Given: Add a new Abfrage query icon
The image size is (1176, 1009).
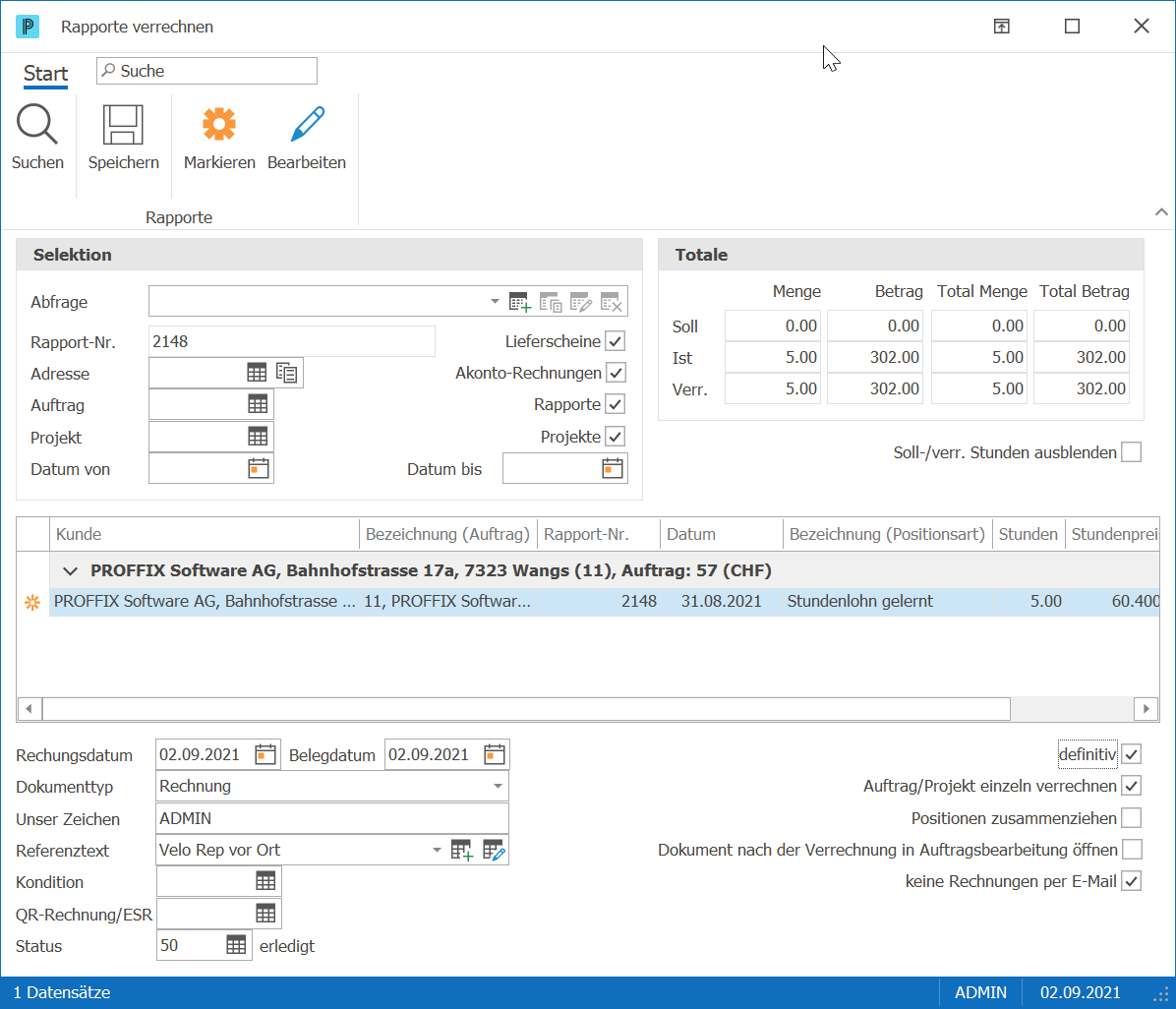Looking at the screenshot, I should coord(520,302).
